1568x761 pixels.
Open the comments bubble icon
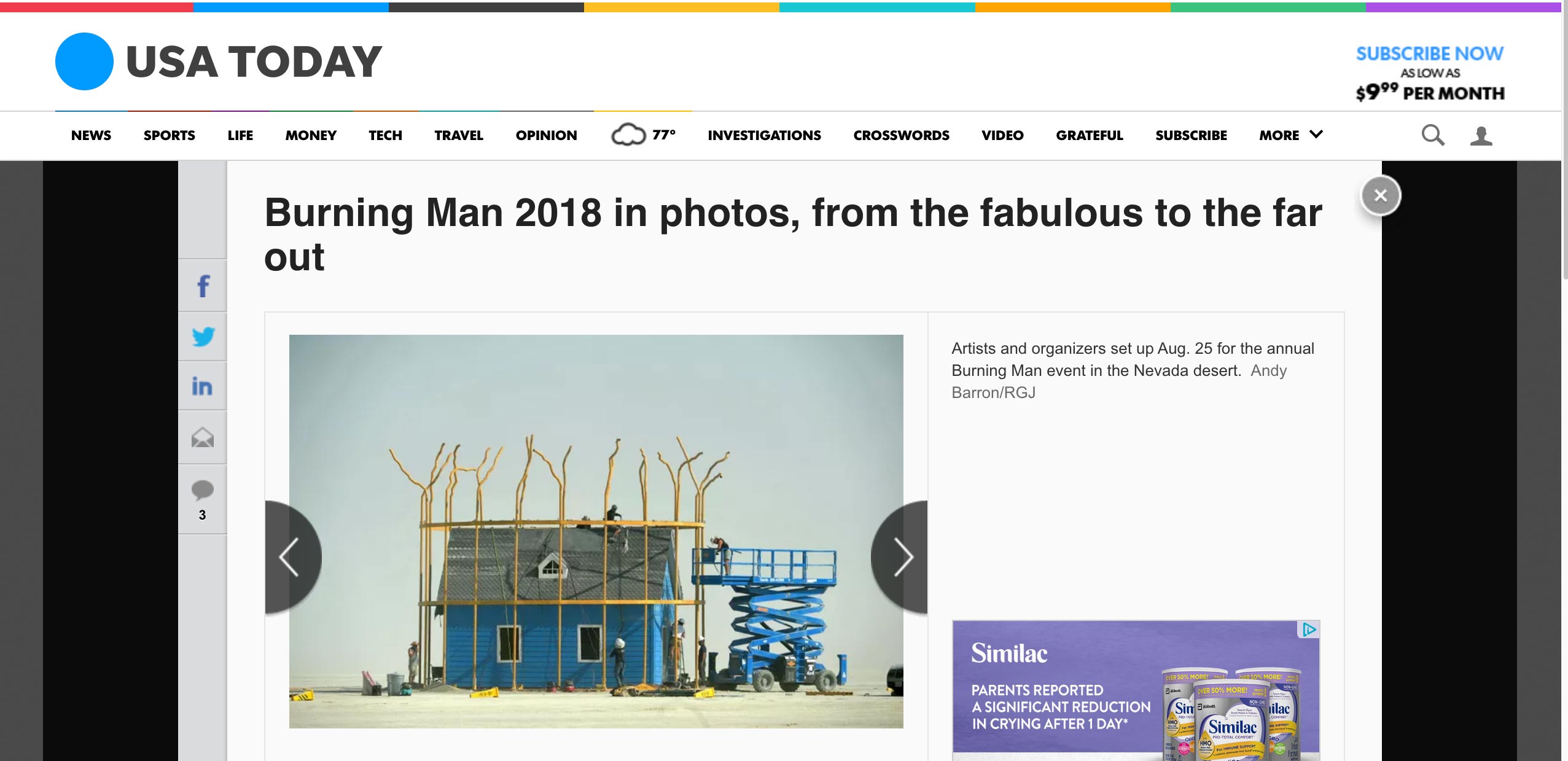(202, 491)
